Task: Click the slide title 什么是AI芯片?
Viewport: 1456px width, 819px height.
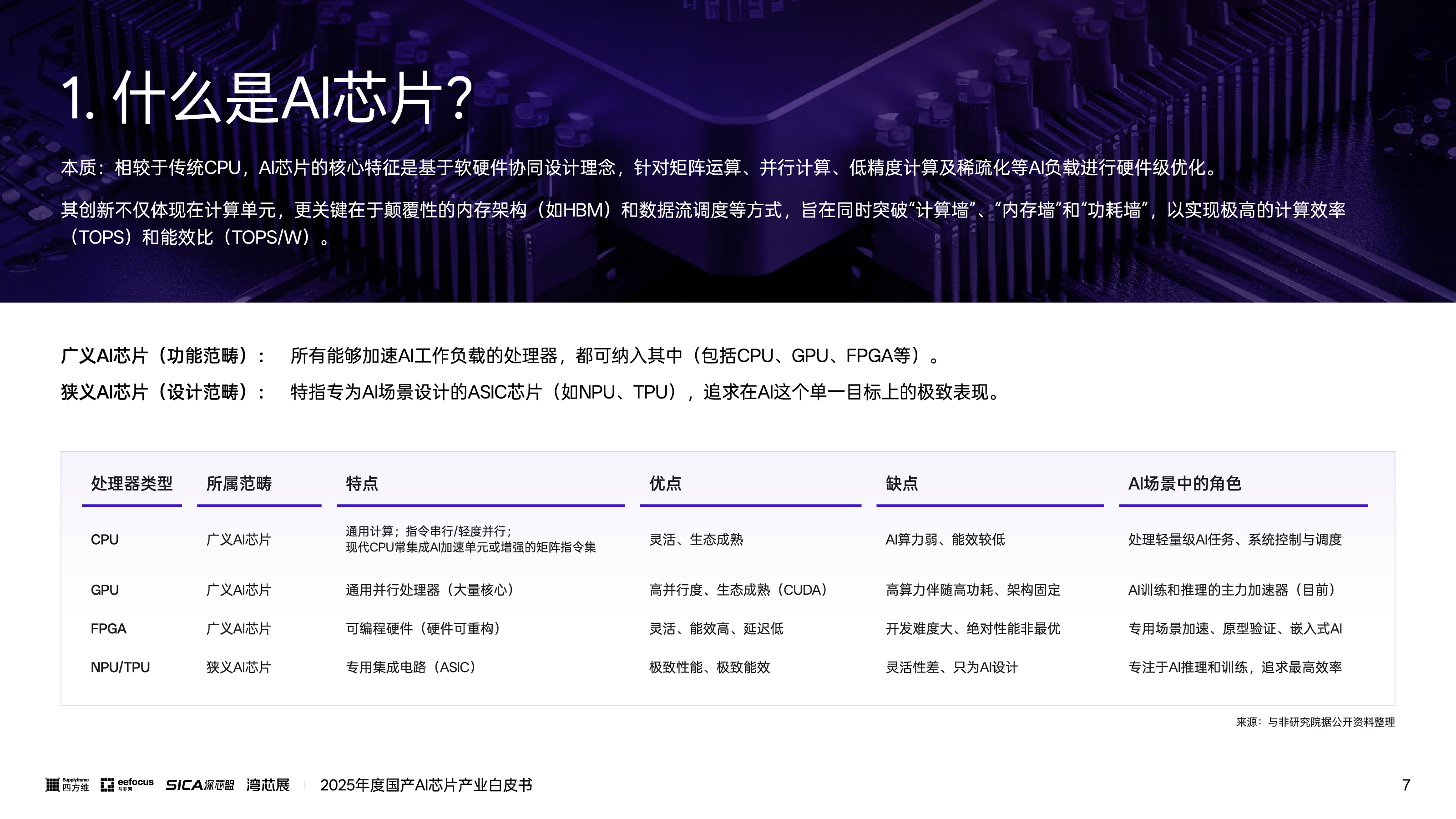Action: [266, 98]
